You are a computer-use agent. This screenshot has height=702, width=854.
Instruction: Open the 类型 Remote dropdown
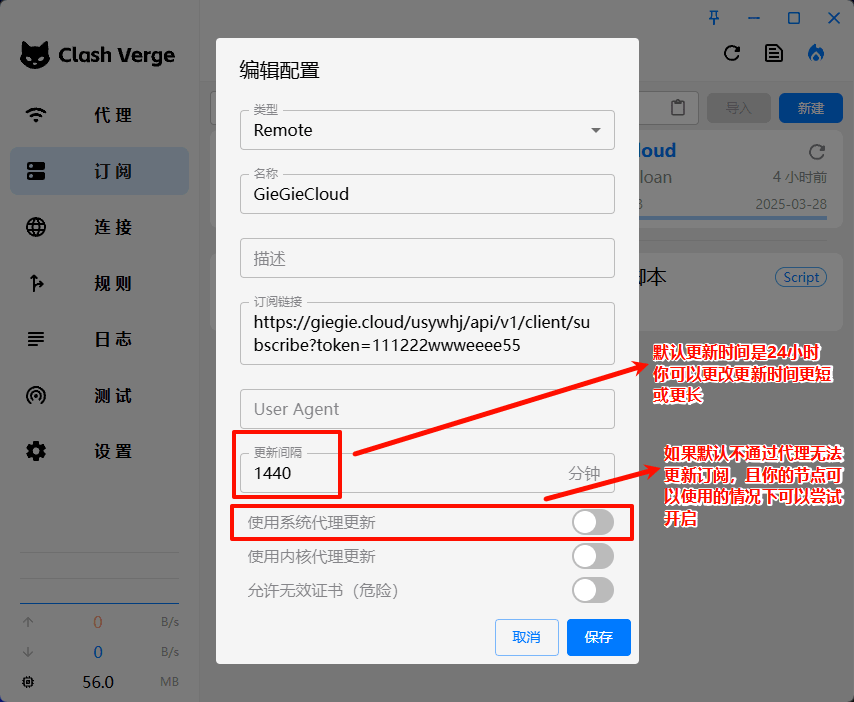tap(427, 130)
